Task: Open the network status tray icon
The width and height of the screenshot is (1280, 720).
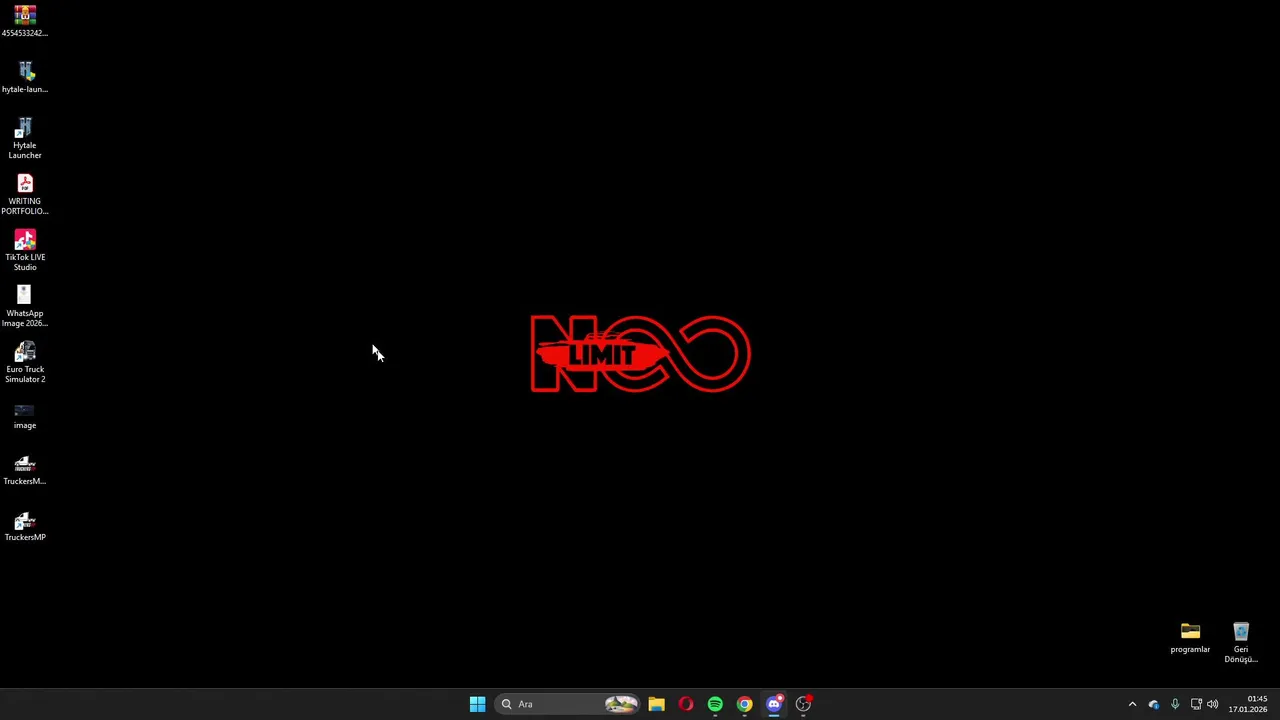Action: point(1196,704)
